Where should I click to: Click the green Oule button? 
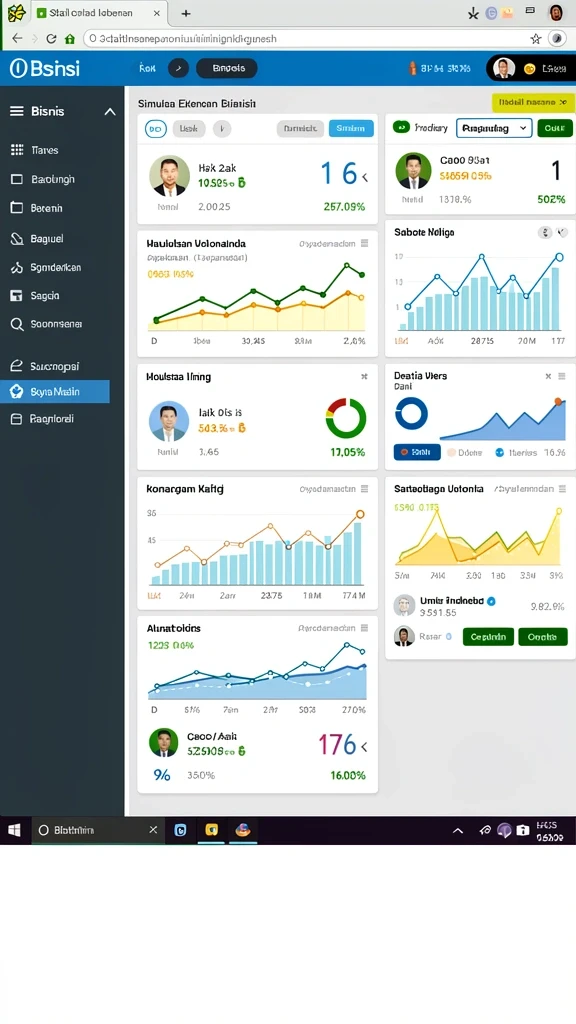(x=554, y=128)
